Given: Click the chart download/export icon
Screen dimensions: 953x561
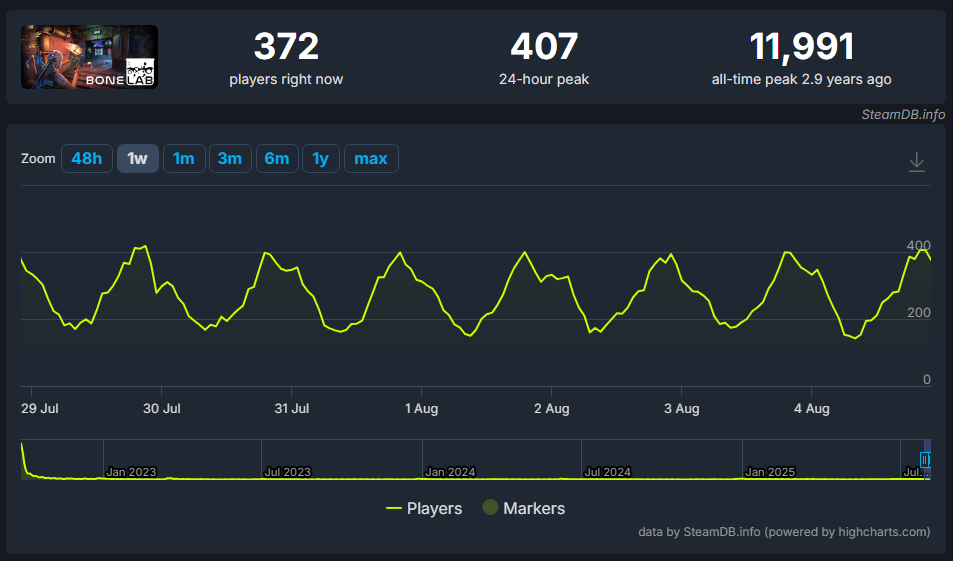Looking at the screenshot, I should pos(916,162).
